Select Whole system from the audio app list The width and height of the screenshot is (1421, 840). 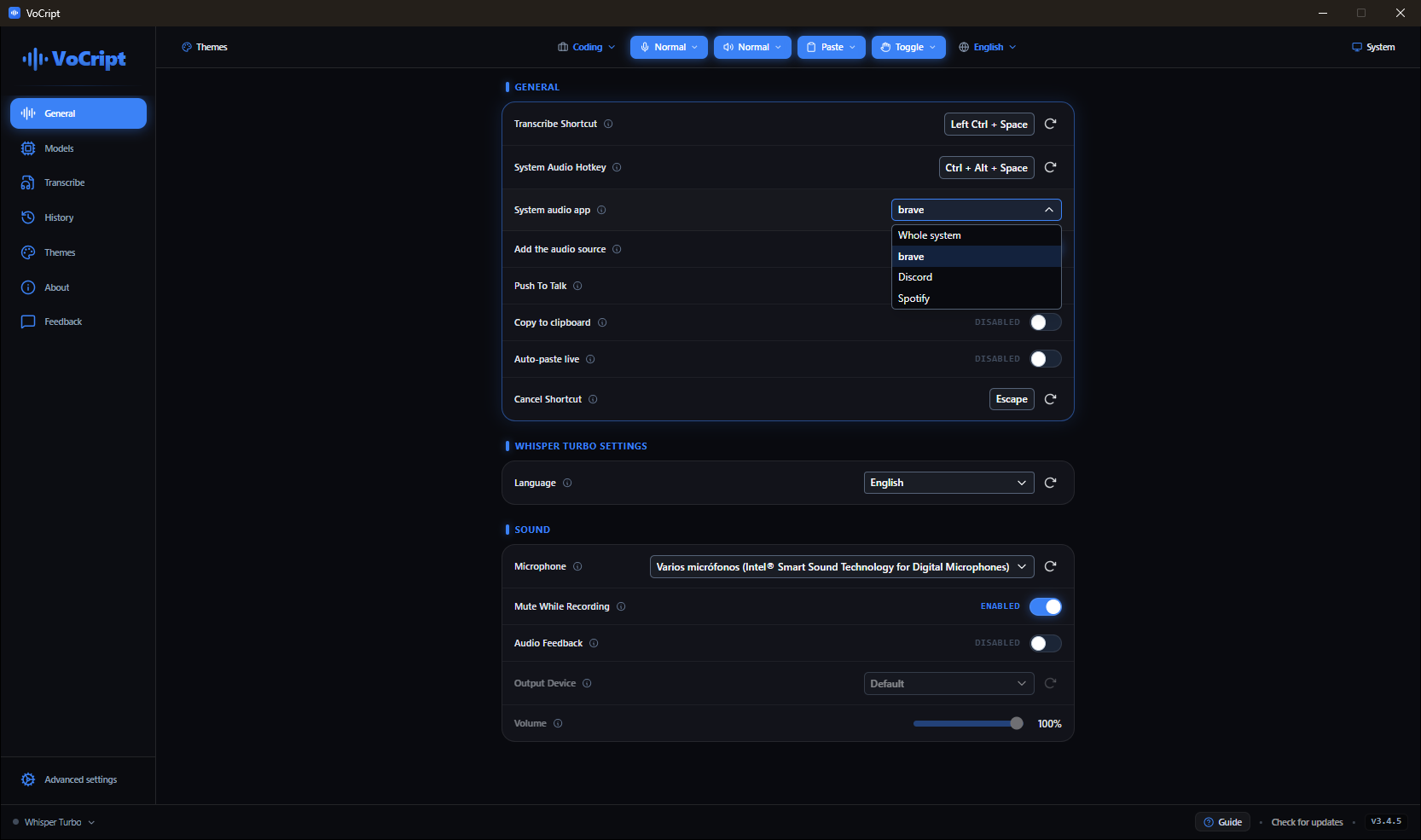(x=977, y=235)
